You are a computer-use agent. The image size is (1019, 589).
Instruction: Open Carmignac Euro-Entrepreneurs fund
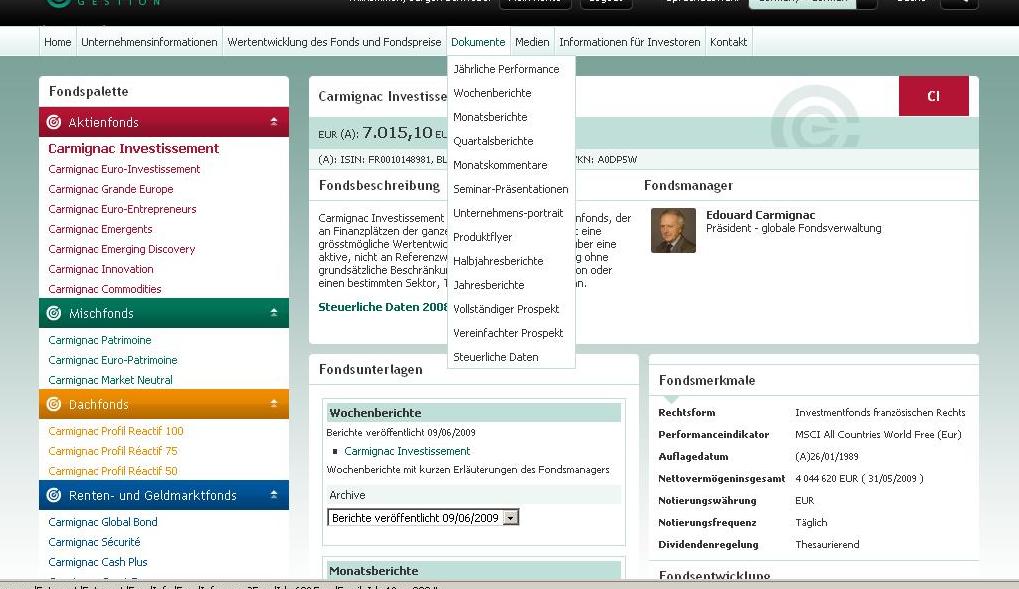pyautogui.click(x=122, y=209)
